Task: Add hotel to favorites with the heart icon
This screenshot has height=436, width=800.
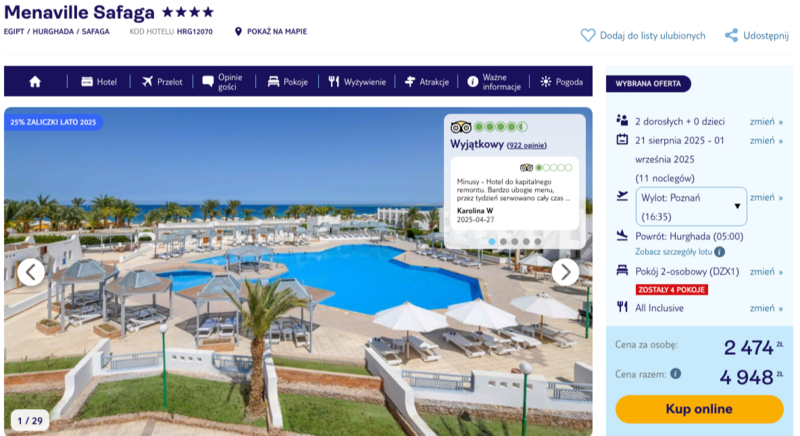Action: [588, 35]
